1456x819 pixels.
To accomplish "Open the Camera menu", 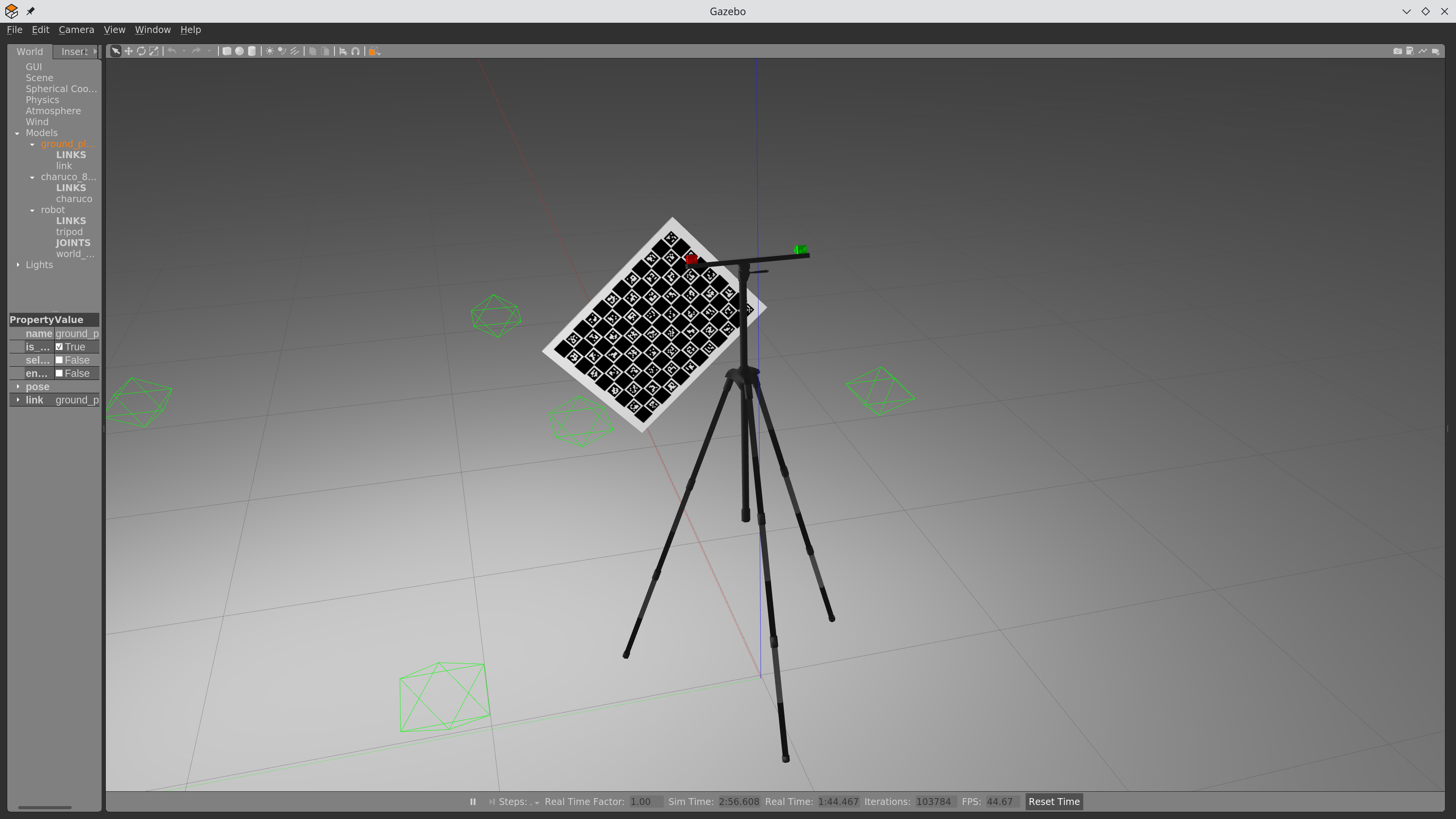I will click(76, 30).
